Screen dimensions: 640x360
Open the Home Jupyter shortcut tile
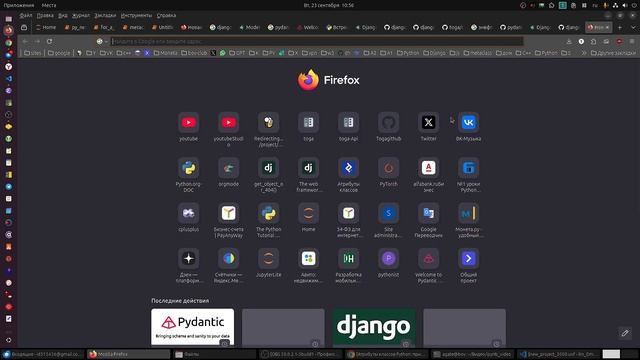pos(309,213)
